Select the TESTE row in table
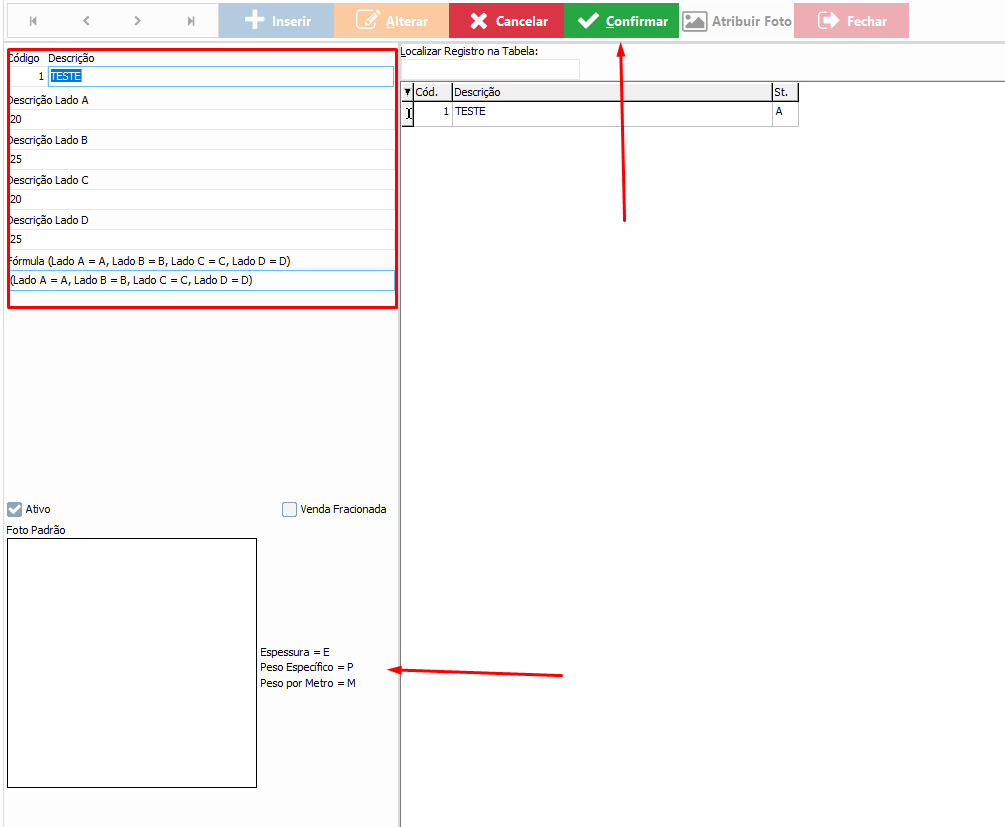The width and height of the screenshot is (1005, 827). 610,113
